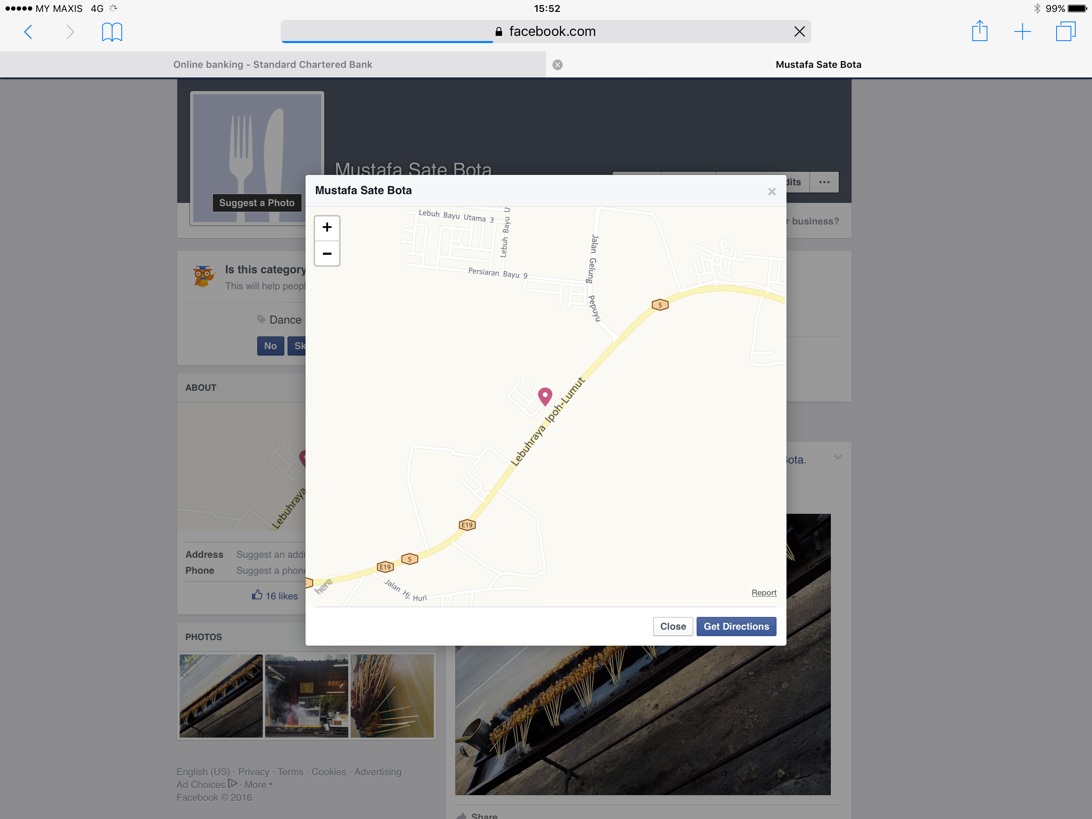Click the Ad Choices footer link
Viewport: 1092px width, 819px height.
click(x=207, y=784)
